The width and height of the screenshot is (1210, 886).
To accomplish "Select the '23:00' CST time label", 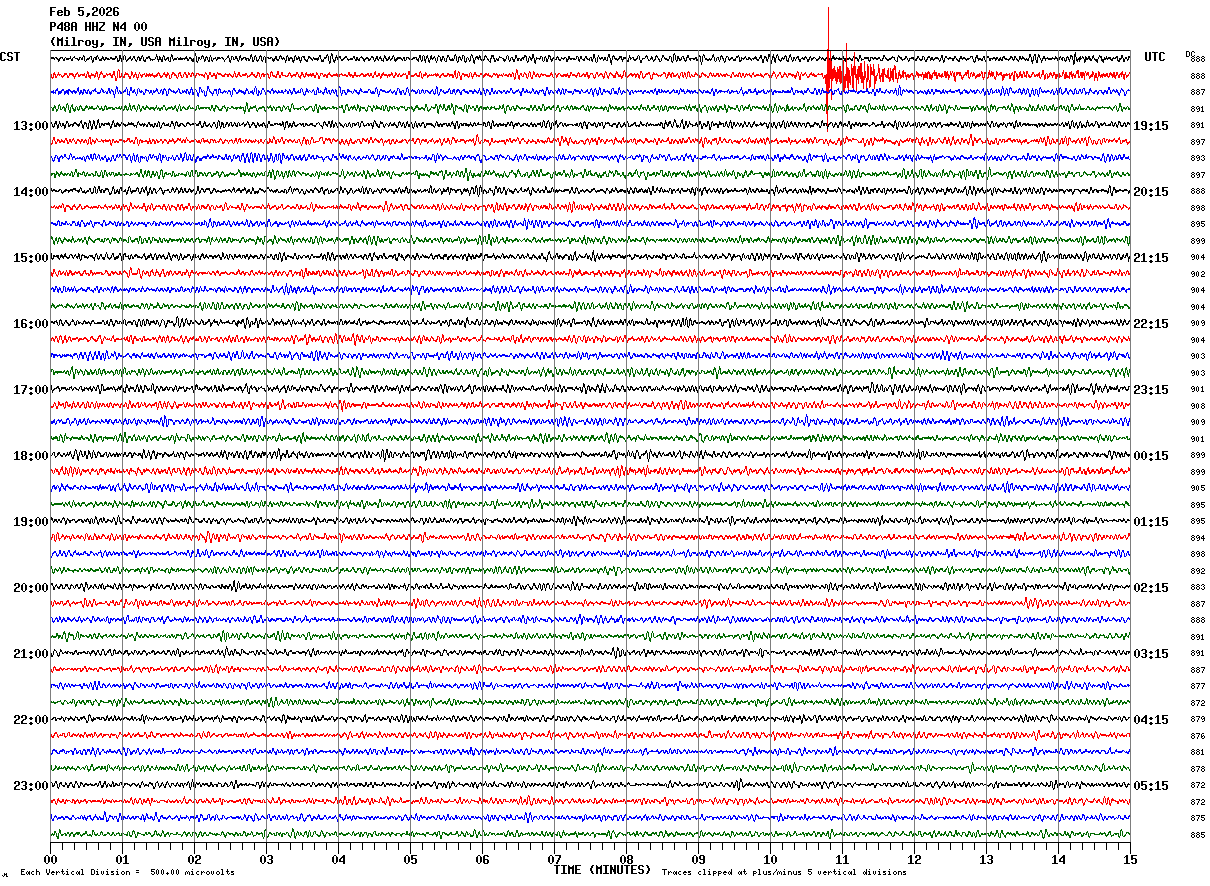I will (30, 786).
